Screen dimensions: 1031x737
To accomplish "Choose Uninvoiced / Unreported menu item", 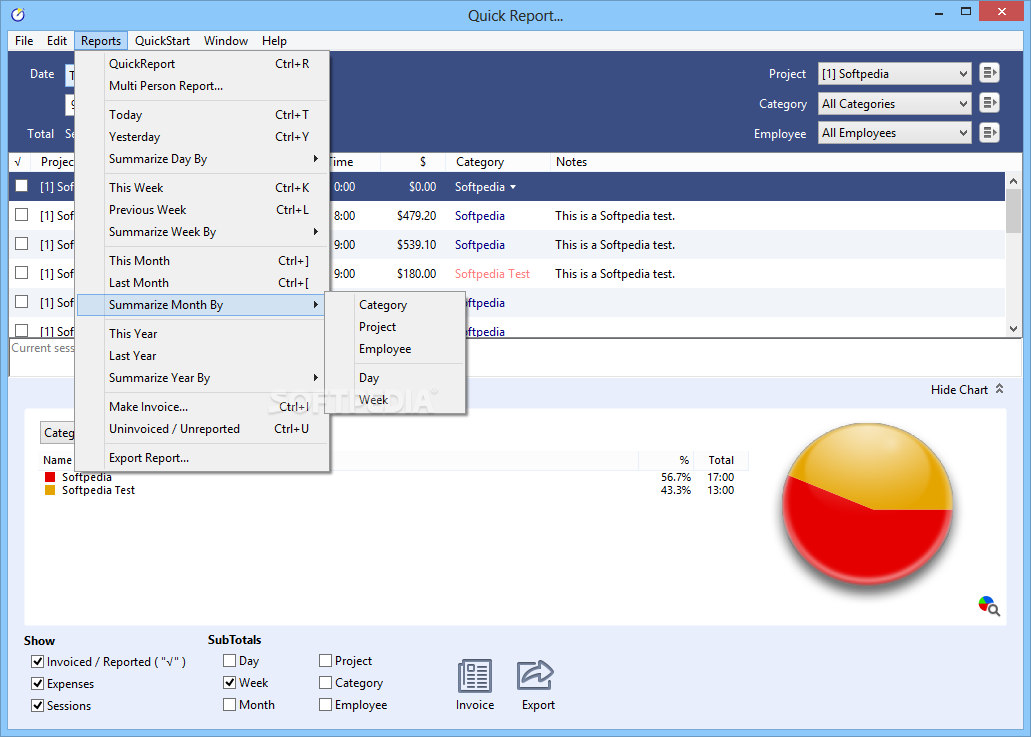I will pyautogui.click(x=203, y=429).
